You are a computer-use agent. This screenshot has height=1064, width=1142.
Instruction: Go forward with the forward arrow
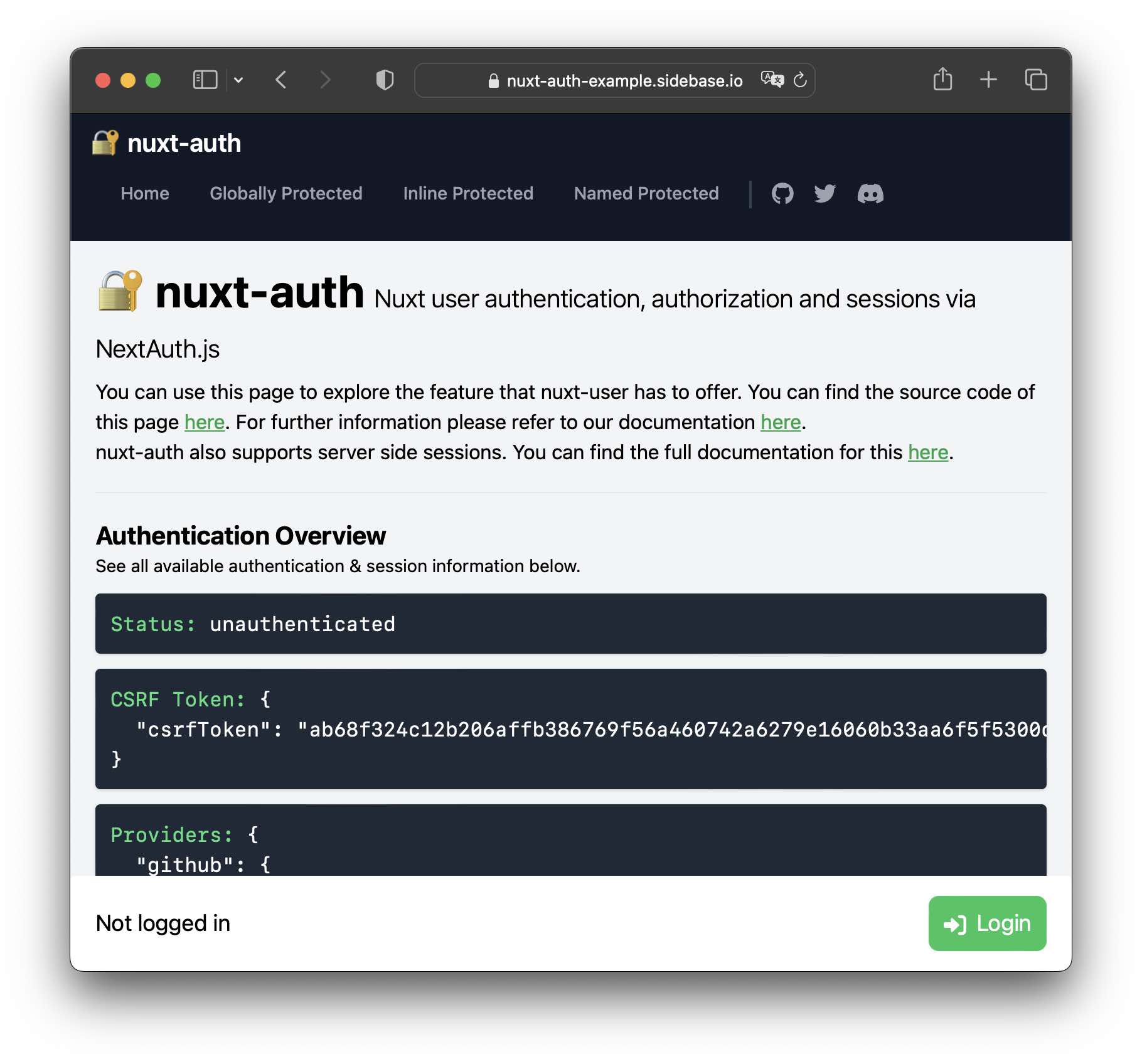tap(324, 80)
